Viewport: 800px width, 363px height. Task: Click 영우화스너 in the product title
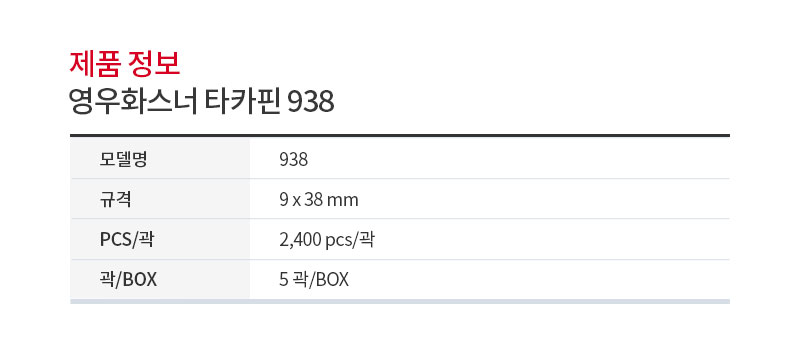pos(134,103)
